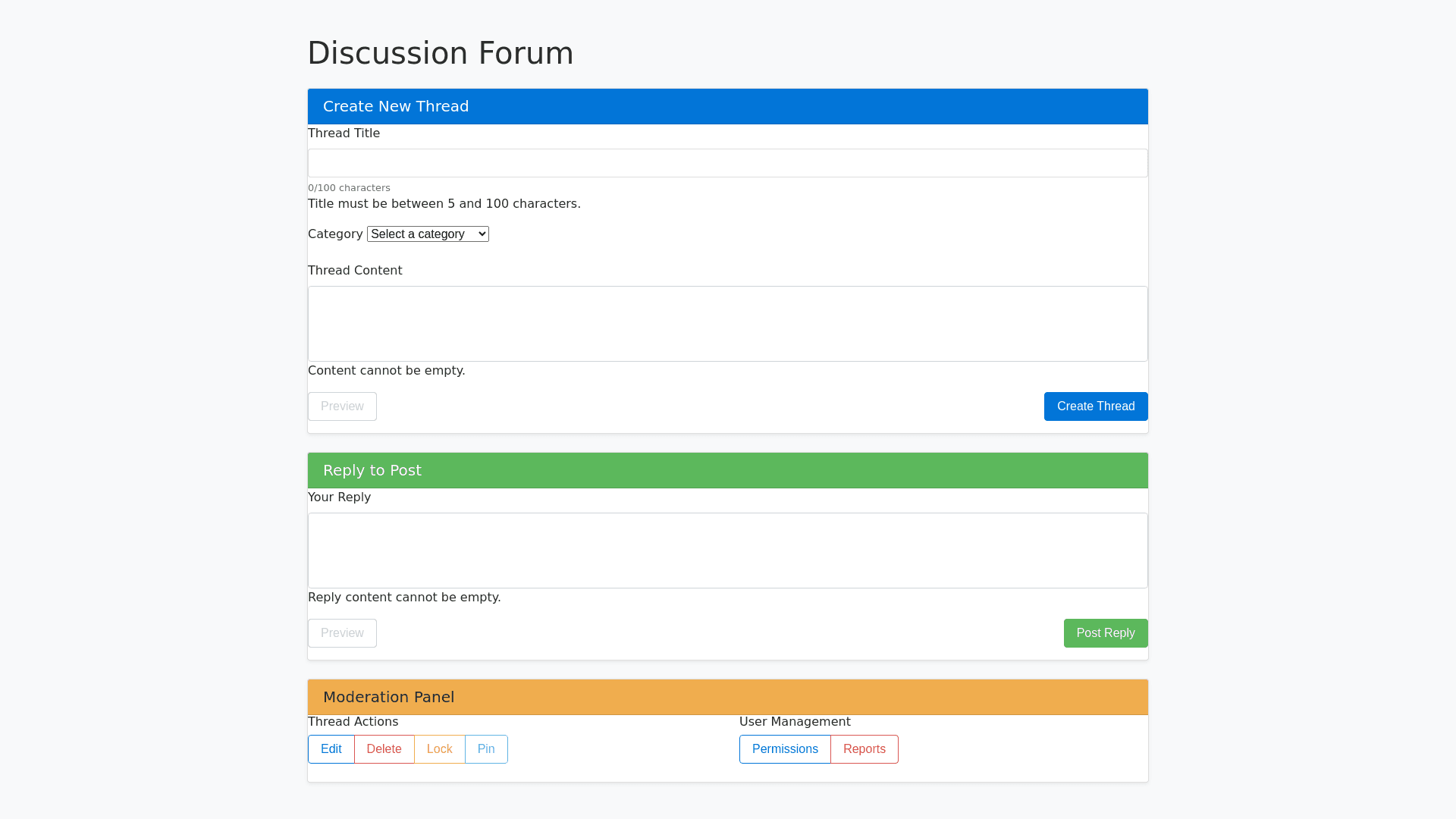Open user Permissions management
The image size is (1456, 819).
tap(785, 749)
